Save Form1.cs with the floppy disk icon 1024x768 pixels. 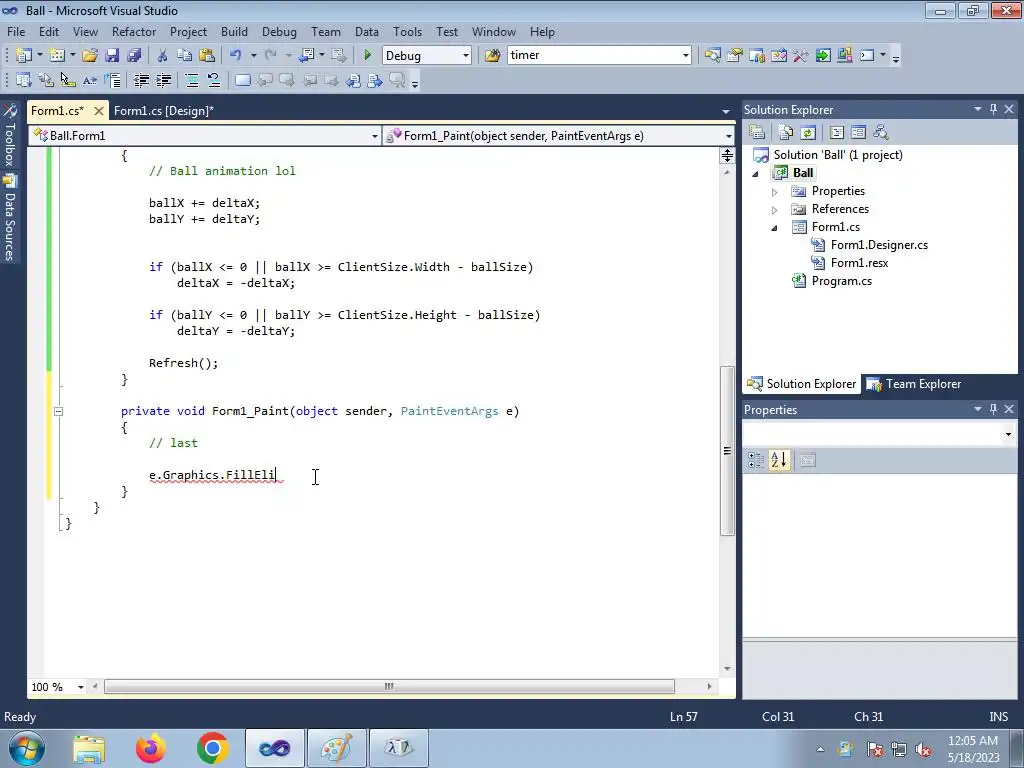tap(112, 56)
